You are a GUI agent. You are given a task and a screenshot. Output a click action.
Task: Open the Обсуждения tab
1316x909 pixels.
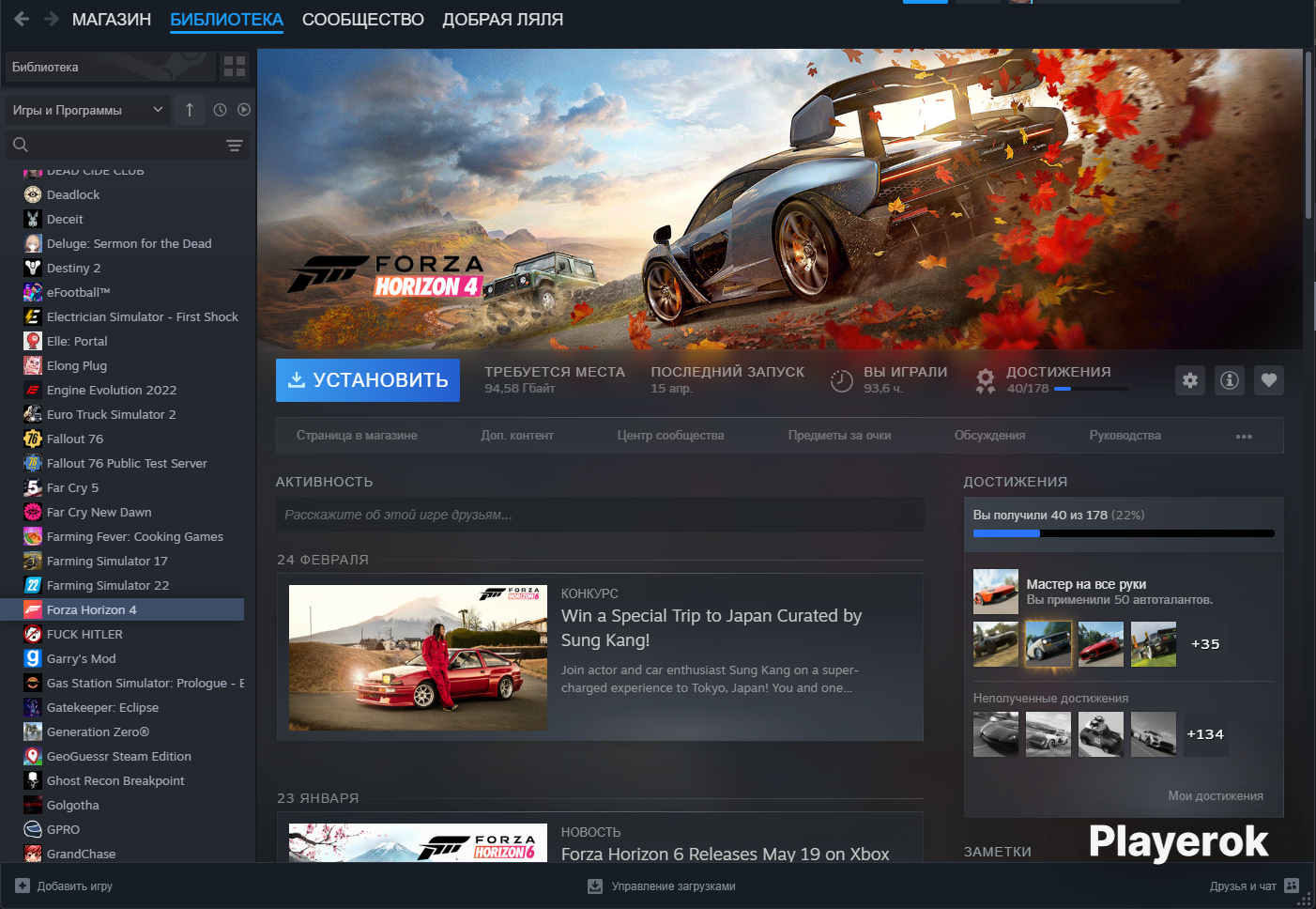click(989, 436)
